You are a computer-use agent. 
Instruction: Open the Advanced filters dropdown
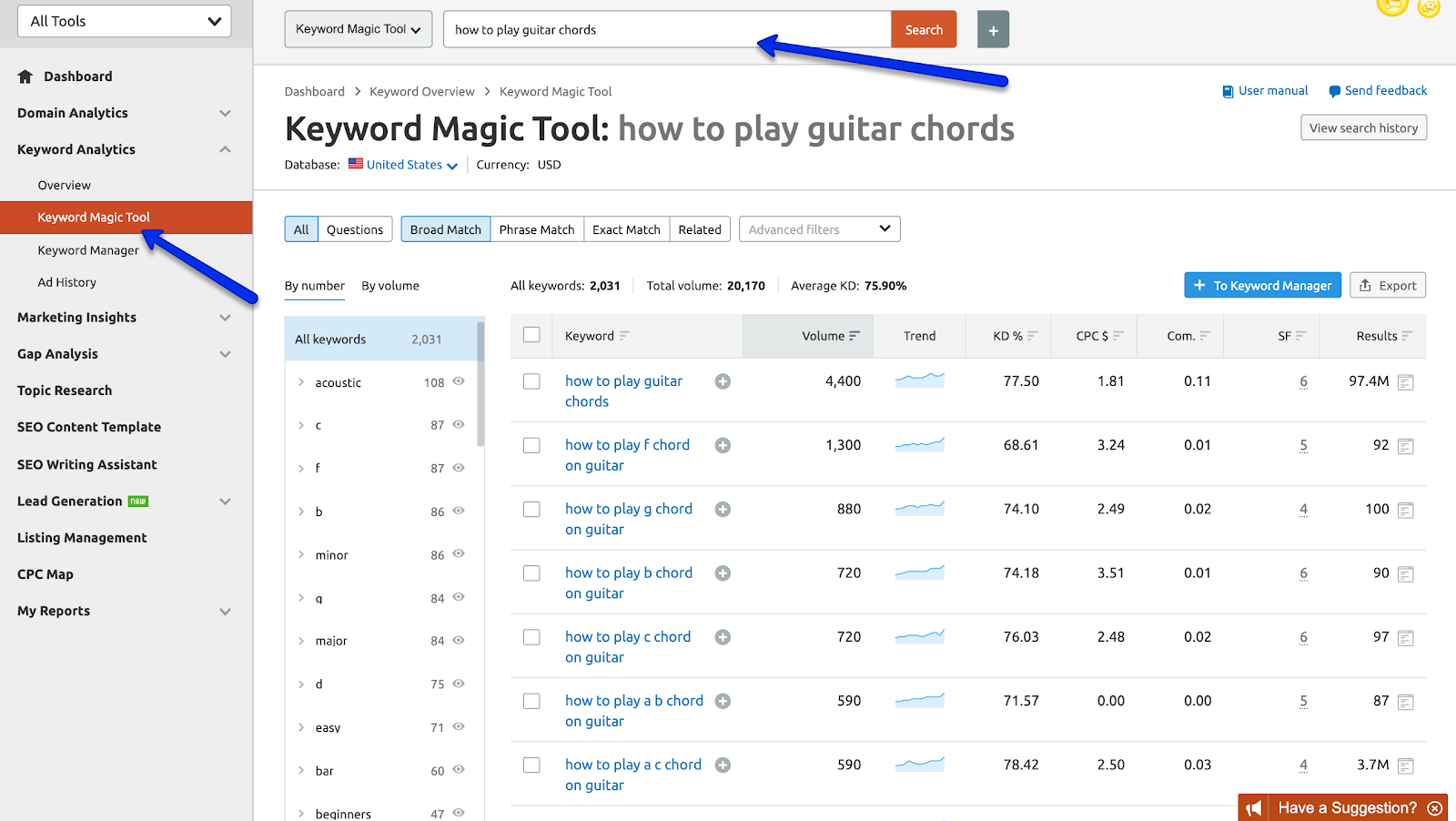point(819,229)
